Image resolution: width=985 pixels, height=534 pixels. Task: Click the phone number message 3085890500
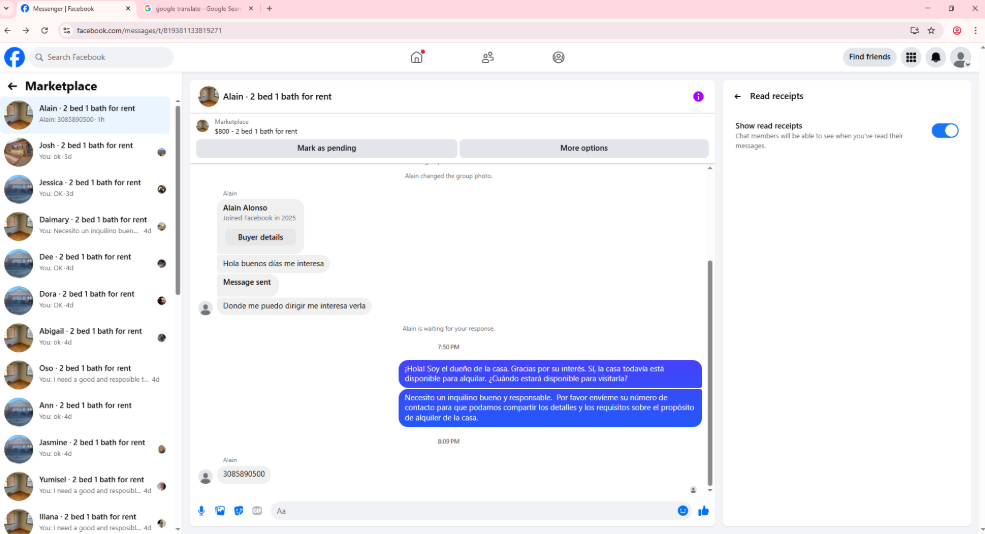point(244,474)
